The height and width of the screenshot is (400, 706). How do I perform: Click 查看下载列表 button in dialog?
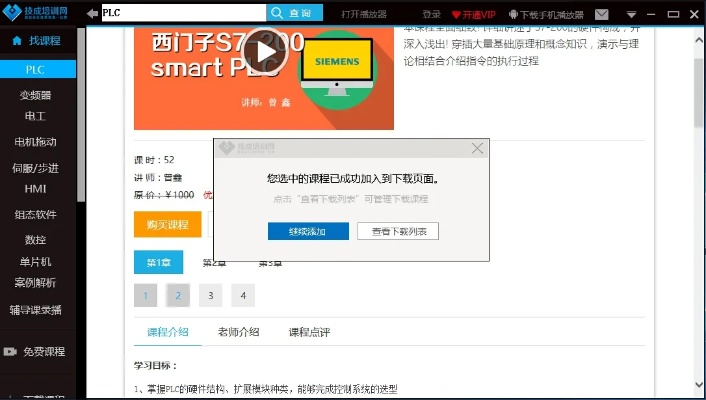pyautogui.click(x=398, y=231)
